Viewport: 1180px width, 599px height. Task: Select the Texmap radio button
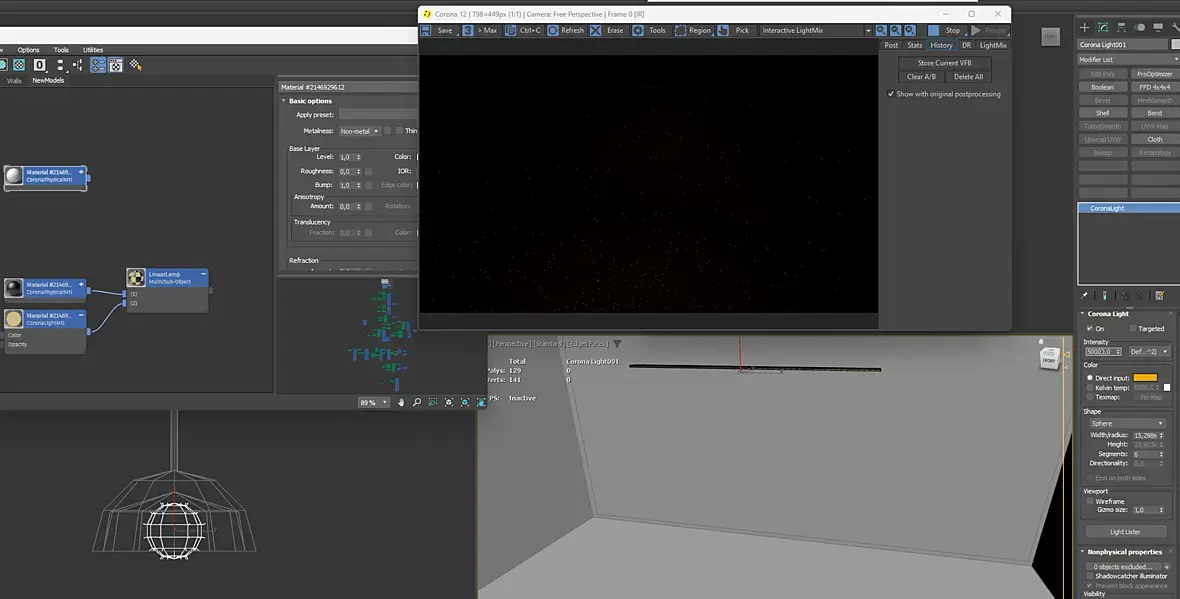pos(1090,397)
